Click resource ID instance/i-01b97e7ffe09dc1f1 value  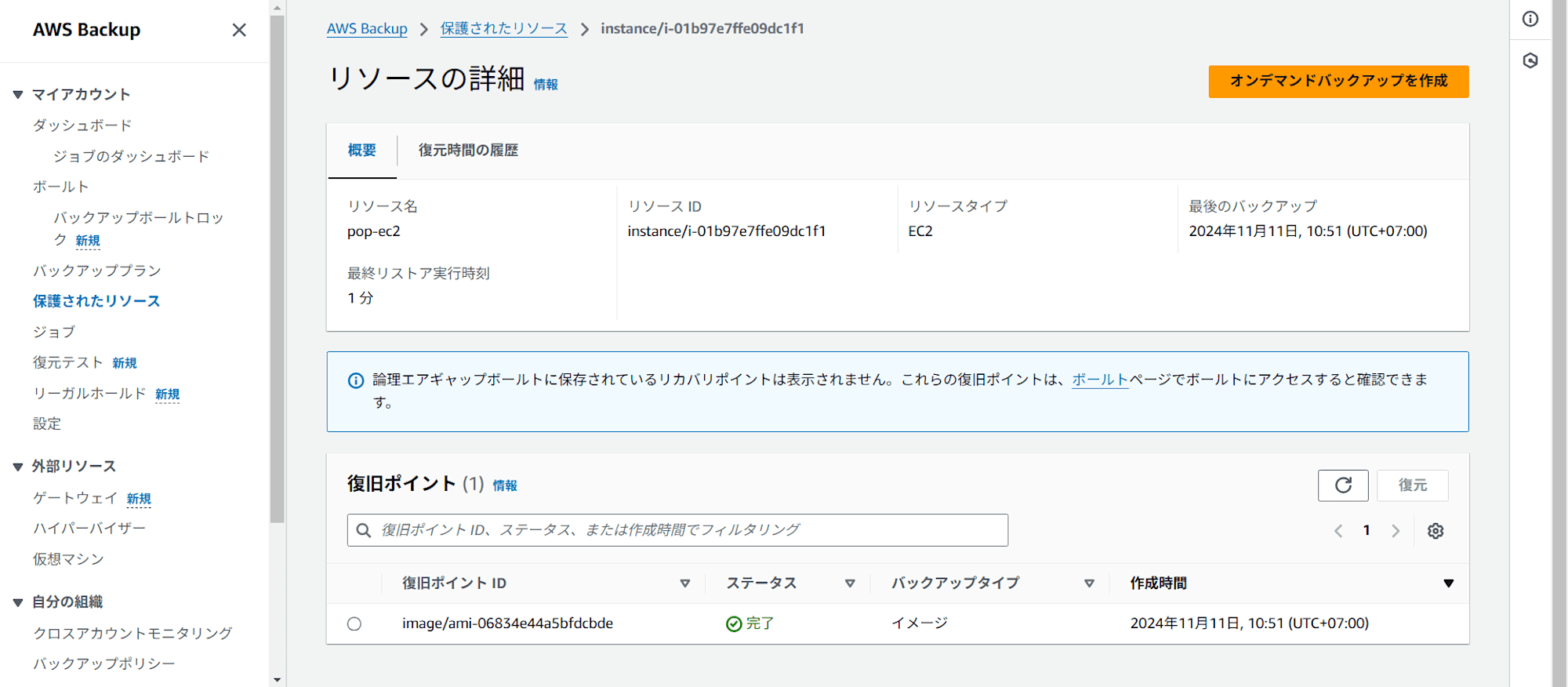coord(727,231)
